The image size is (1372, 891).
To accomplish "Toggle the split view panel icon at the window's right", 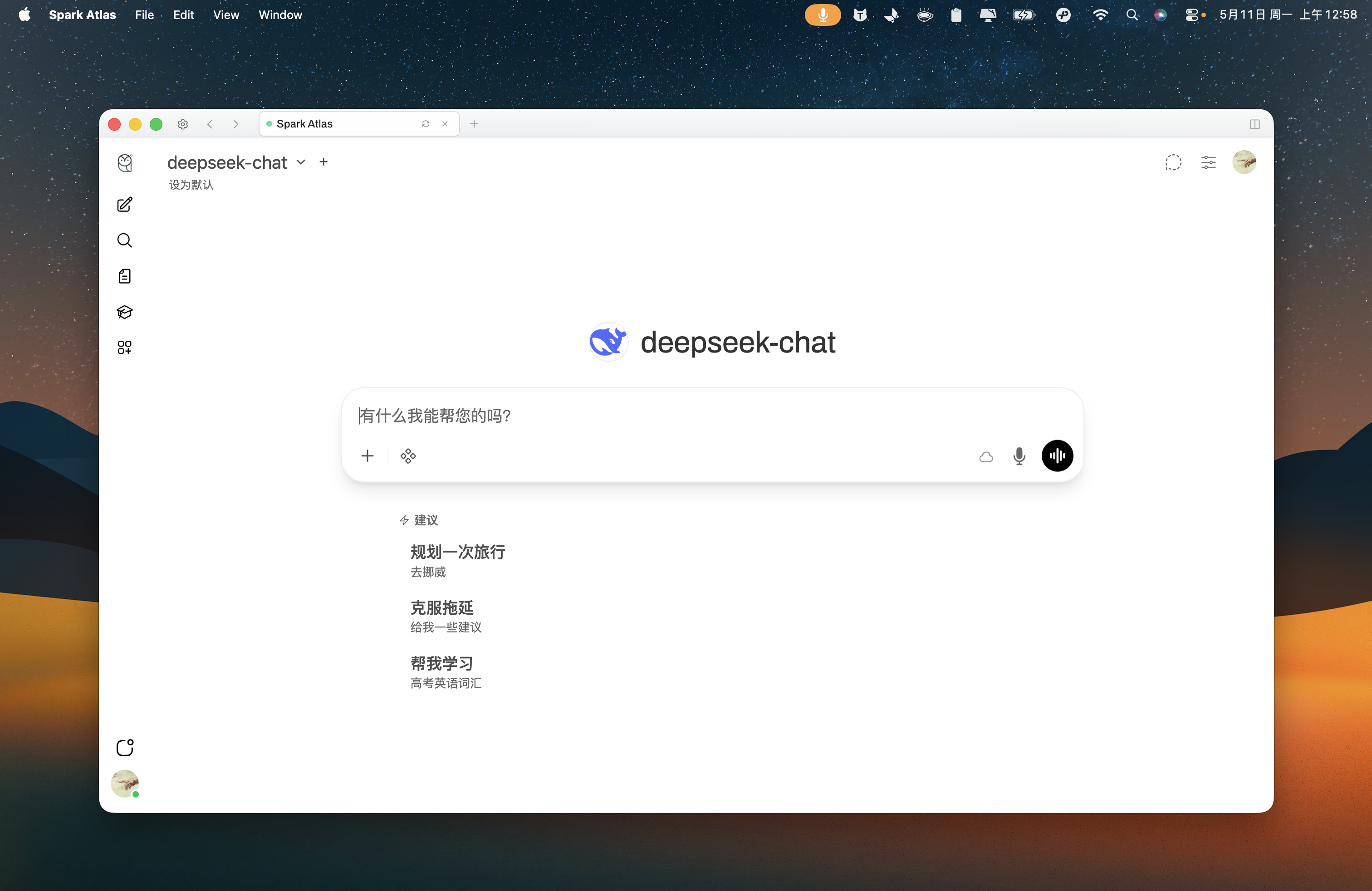I will (x=1254, y=124).
